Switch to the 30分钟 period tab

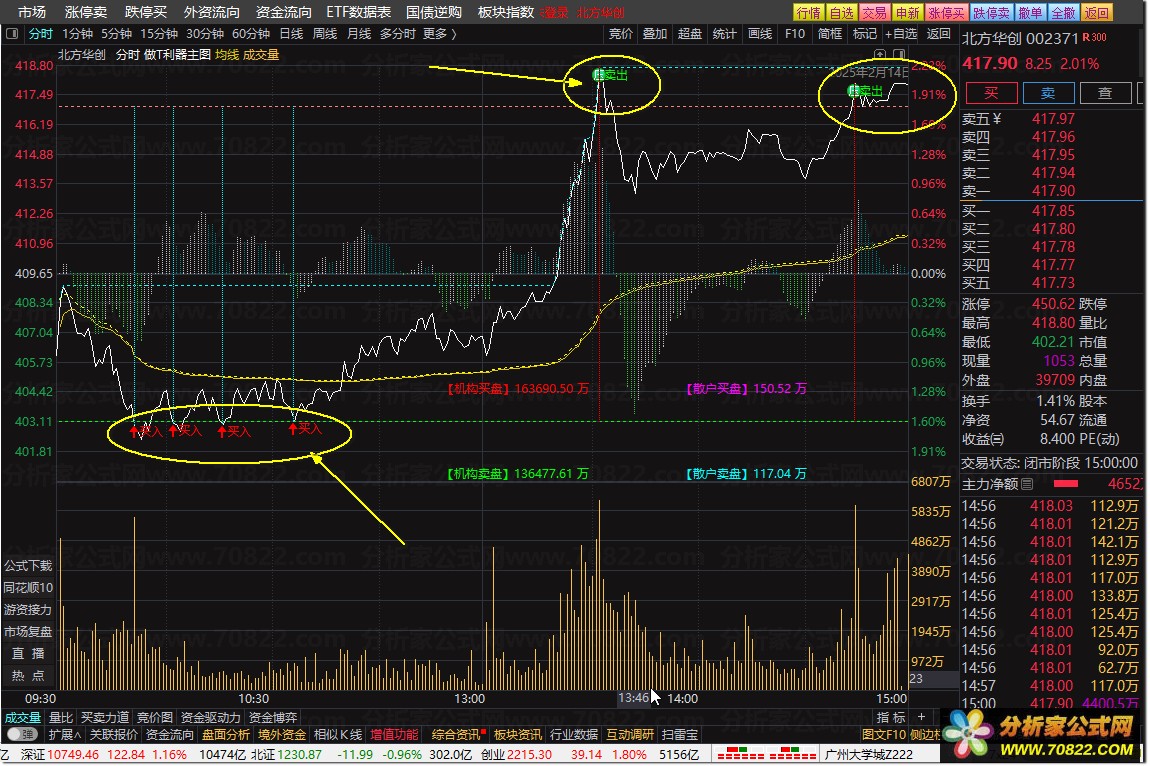[205, 34]
